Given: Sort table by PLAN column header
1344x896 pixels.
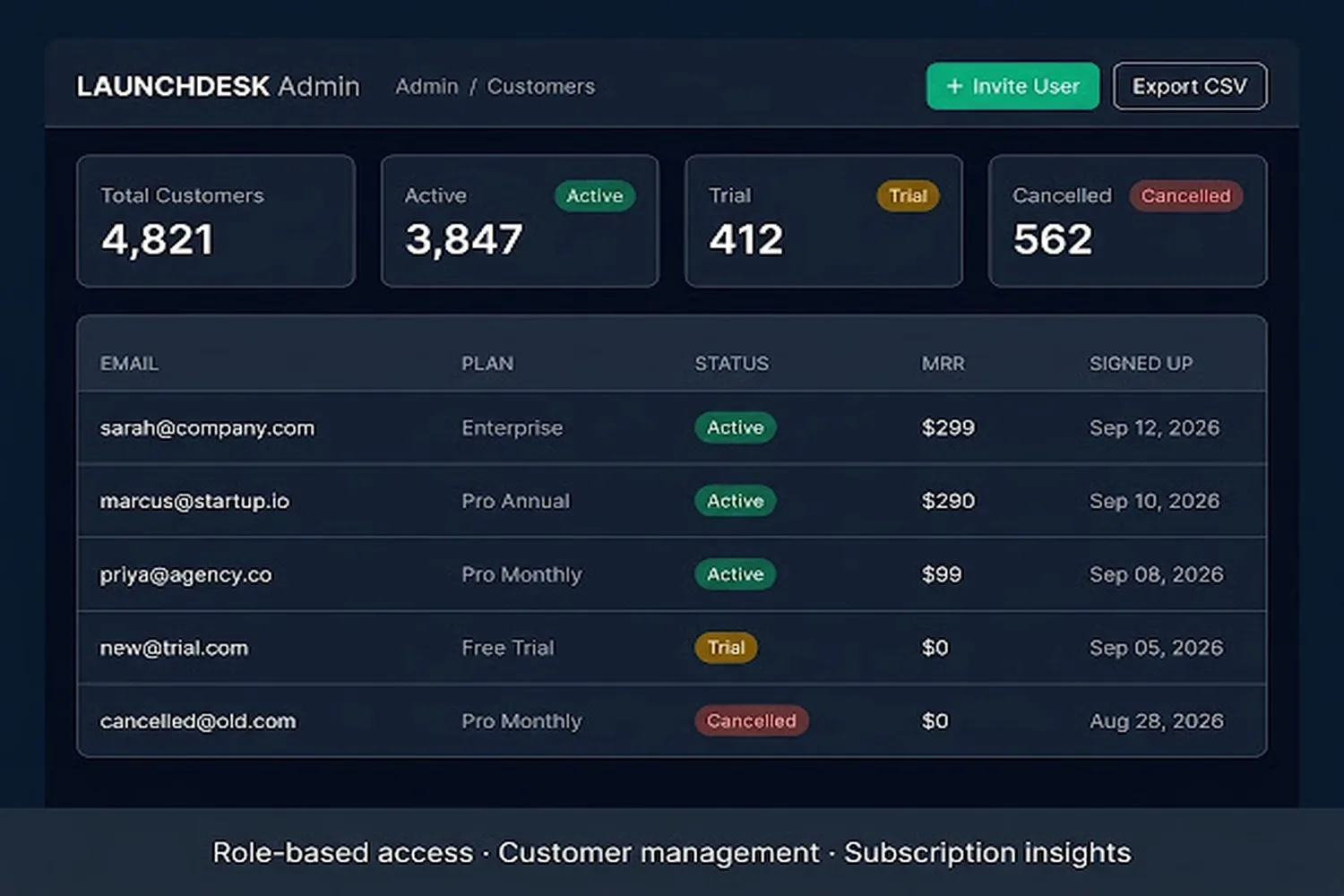Looking at the screenshot, I should click(487, 364).
